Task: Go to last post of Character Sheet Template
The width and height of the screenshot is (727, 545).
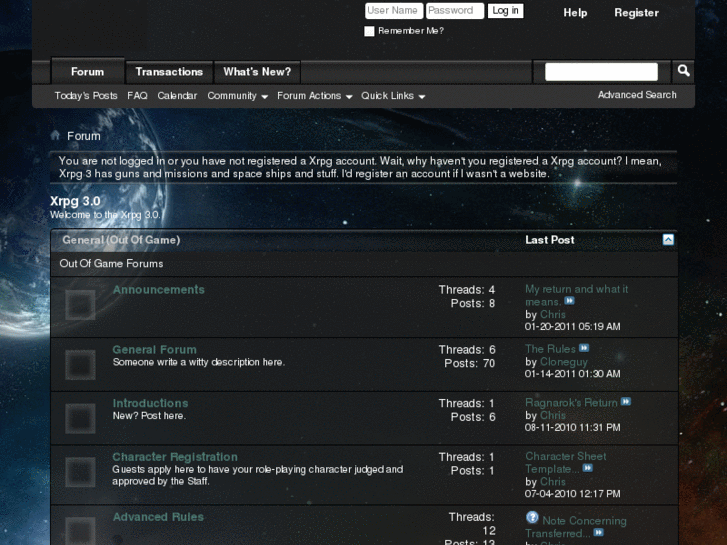Action: point(587,468)
